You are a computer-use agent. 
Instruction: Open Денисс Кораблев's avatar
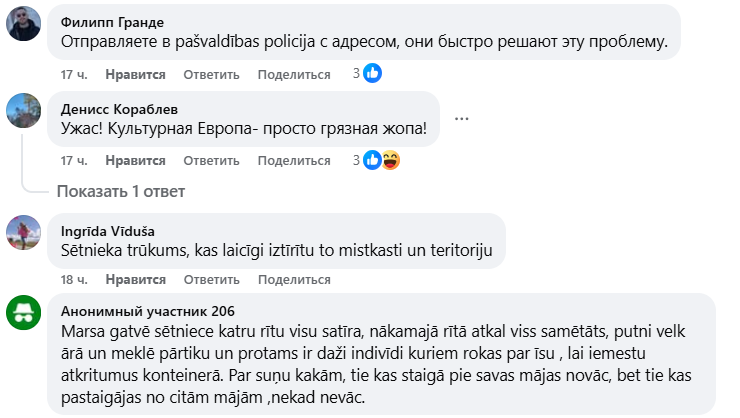coord(24,108)
